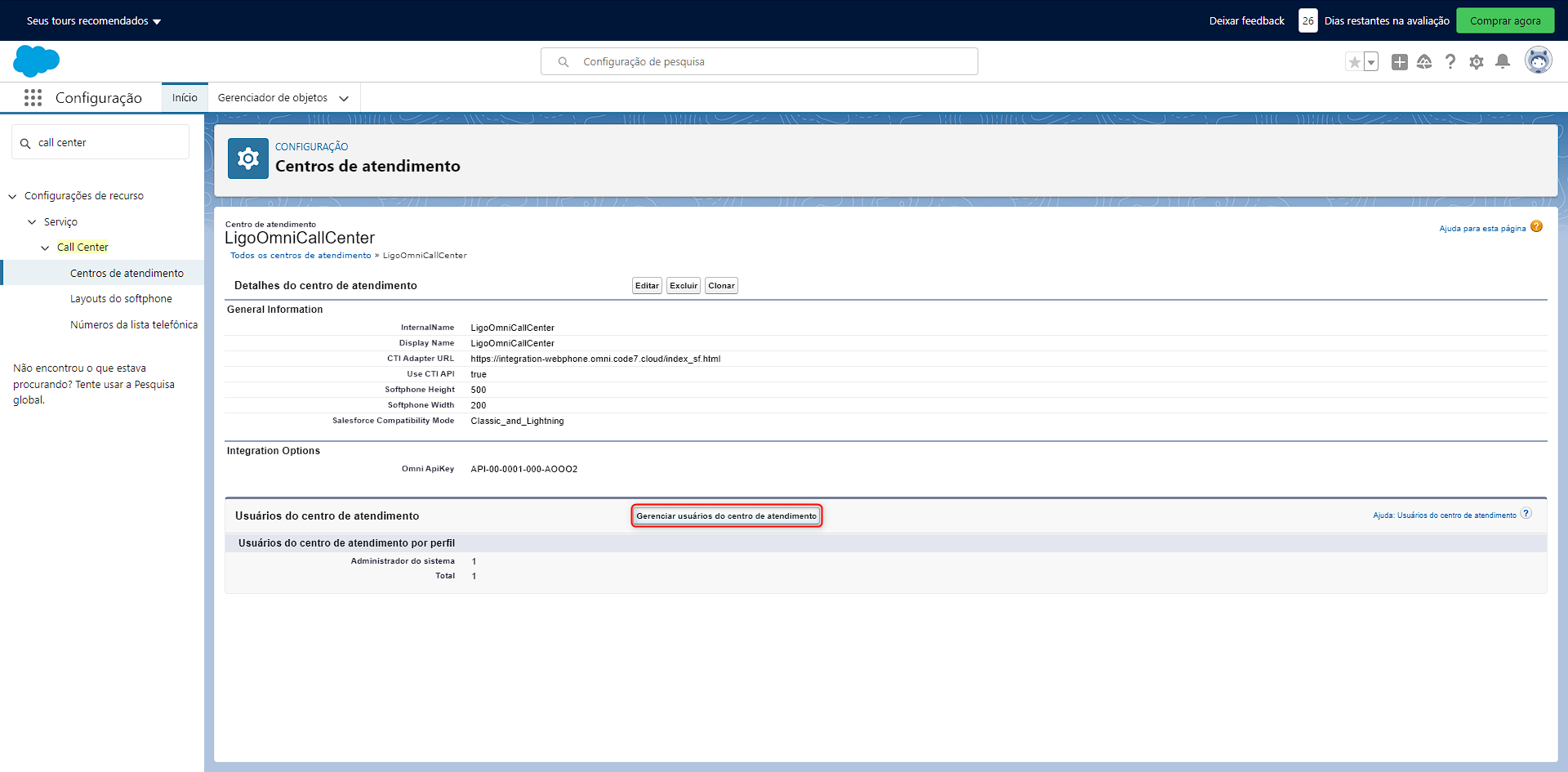
Task: Open the user profile avatar
Action: click(1539, 60)
